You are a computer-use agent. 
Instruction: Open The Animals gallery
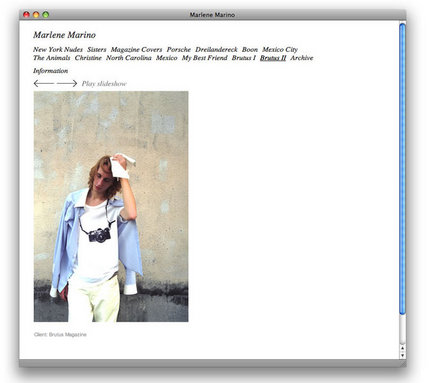pyautogui.click(x=52, y=58)
